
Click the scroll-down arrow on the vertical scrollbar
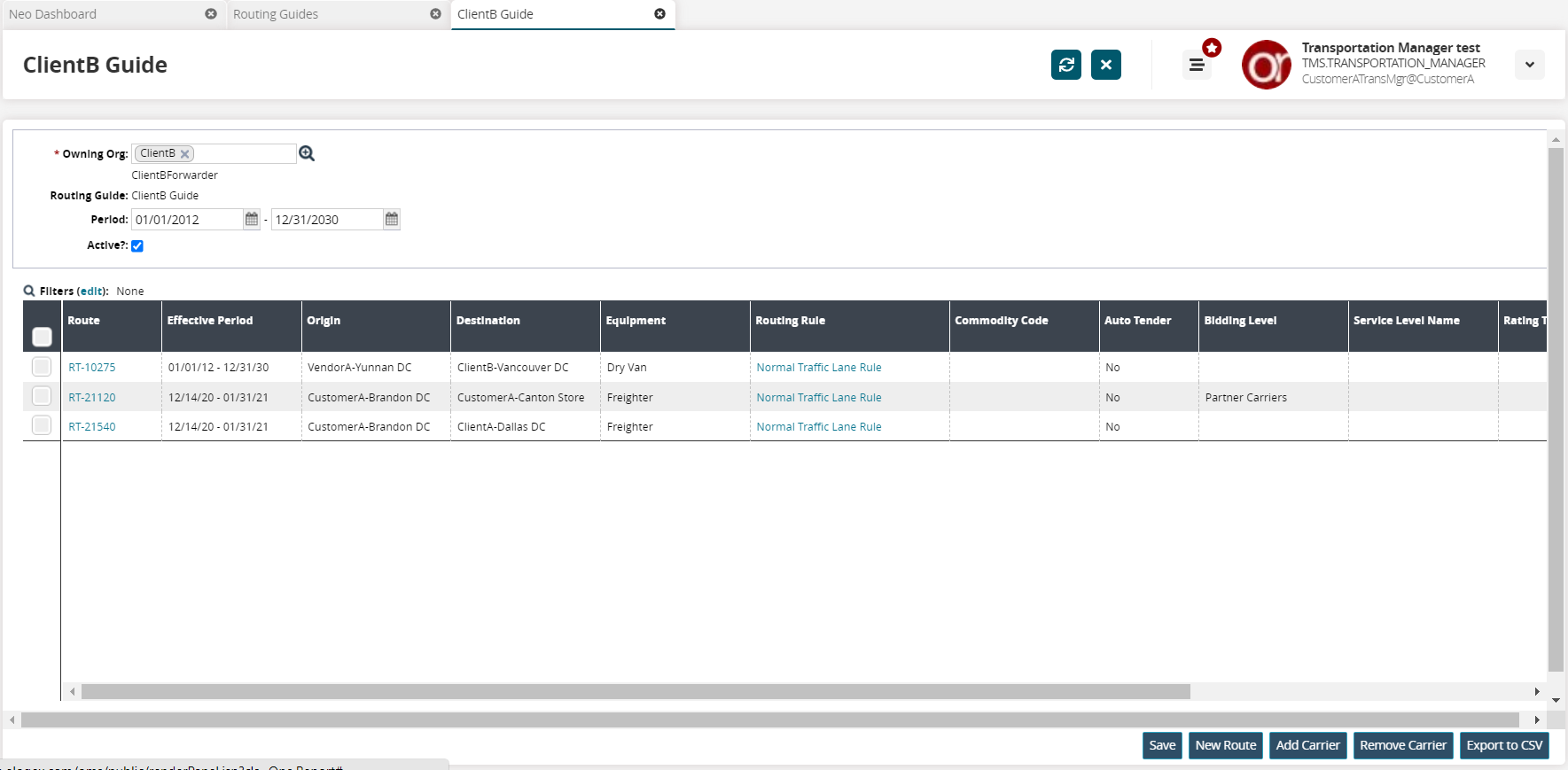click(x=1556, y=700)
